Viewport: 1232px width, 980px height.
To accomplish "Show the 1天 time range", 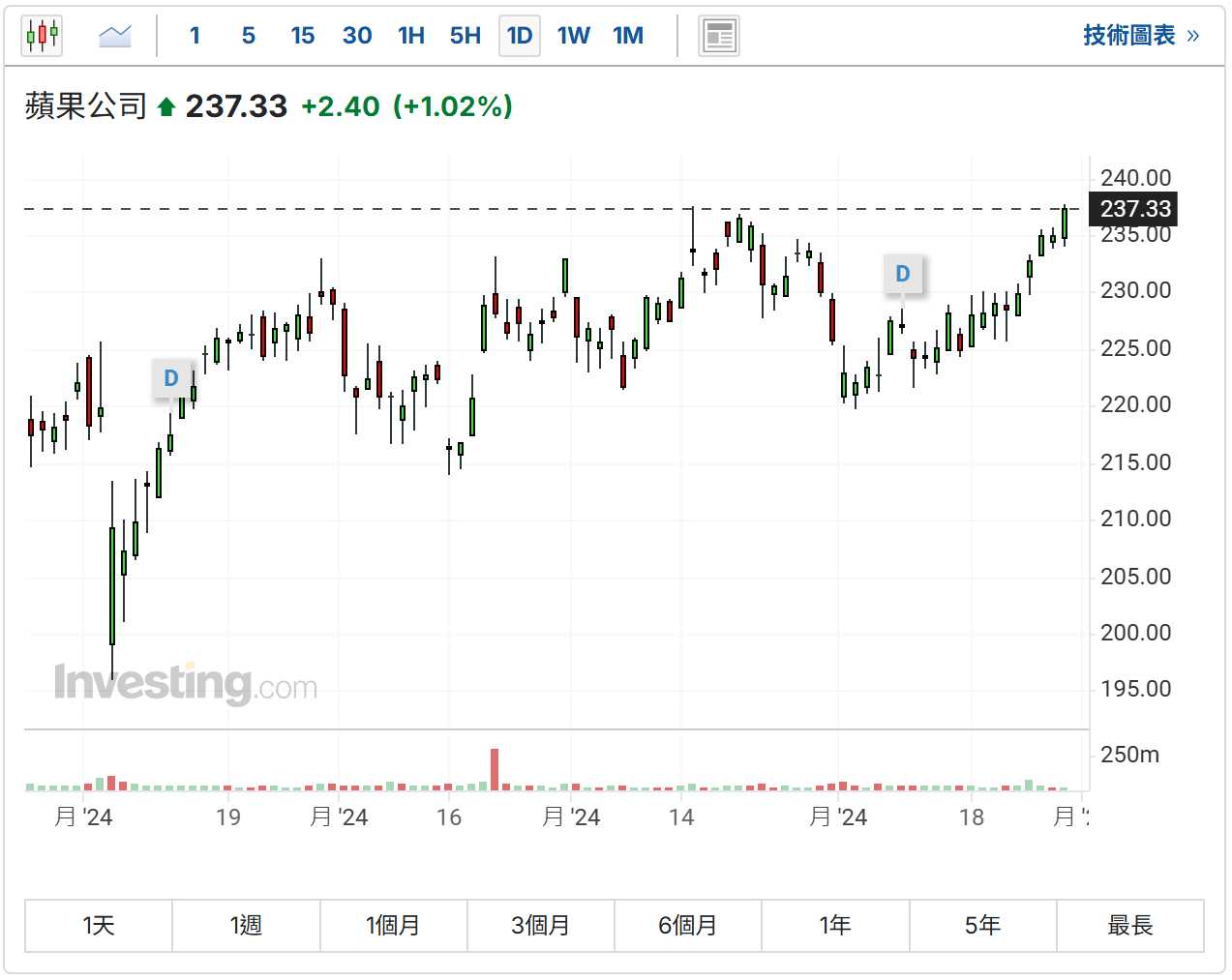I will 99,926.
